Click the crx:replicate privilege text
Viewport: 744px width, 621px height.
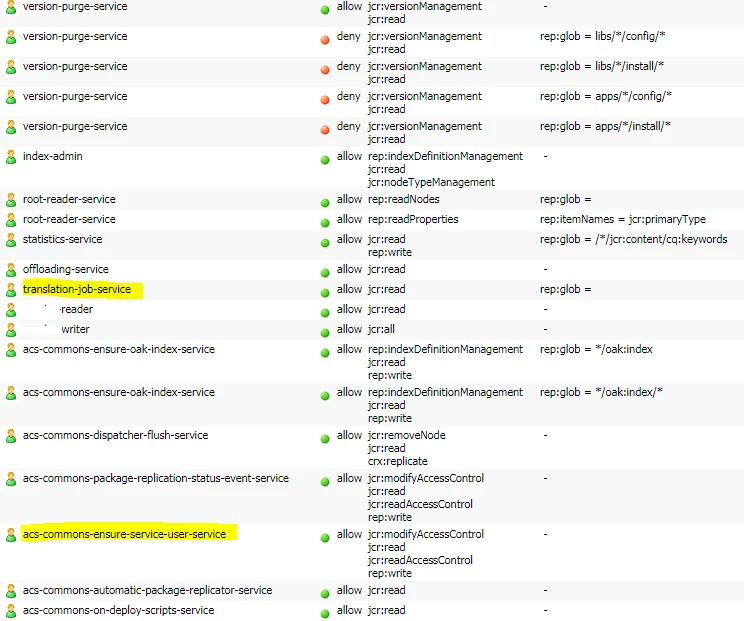click(x=398, y=461)
